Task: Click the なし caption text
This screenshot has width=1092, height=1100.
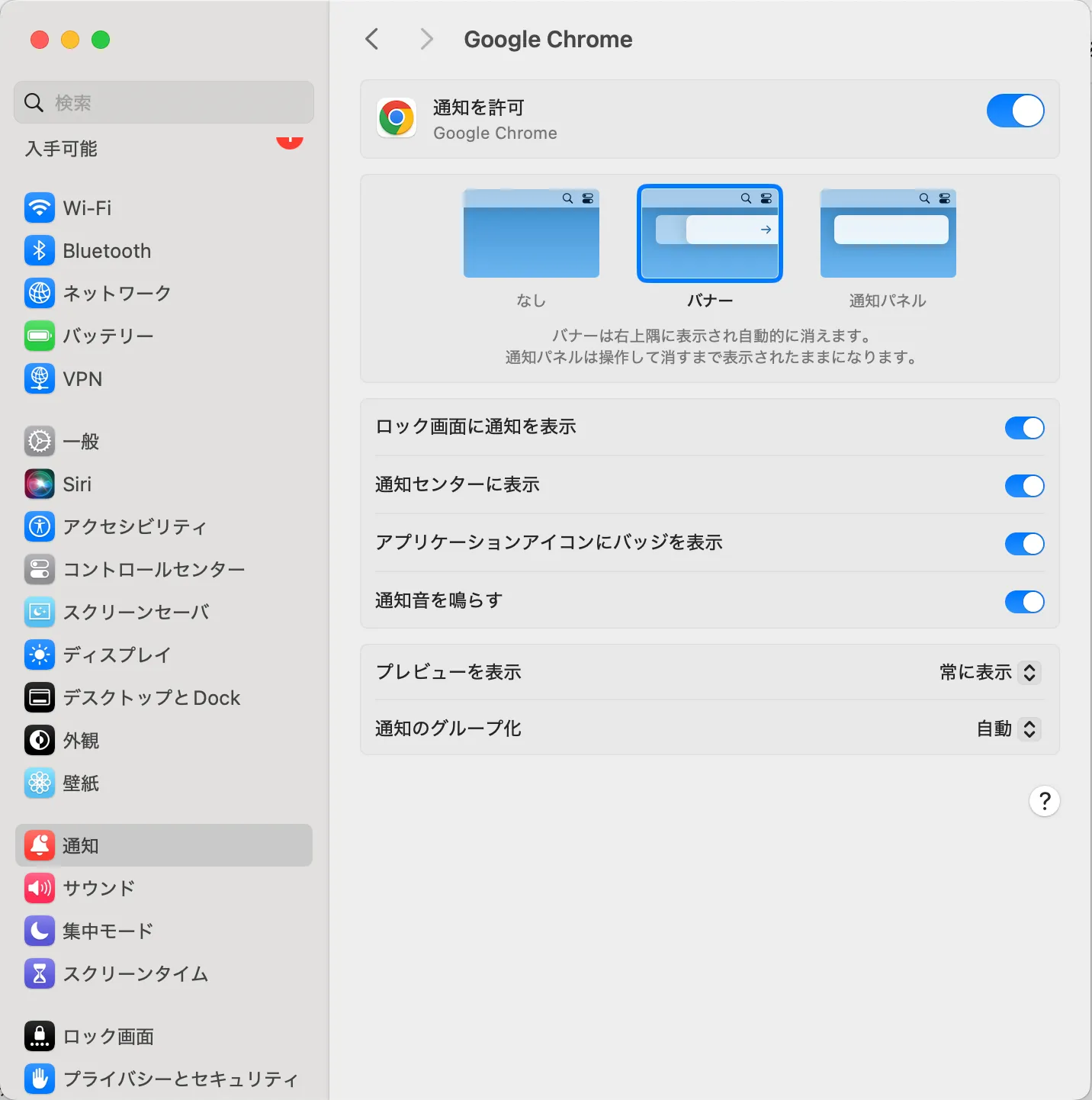Action: (532, 301)
